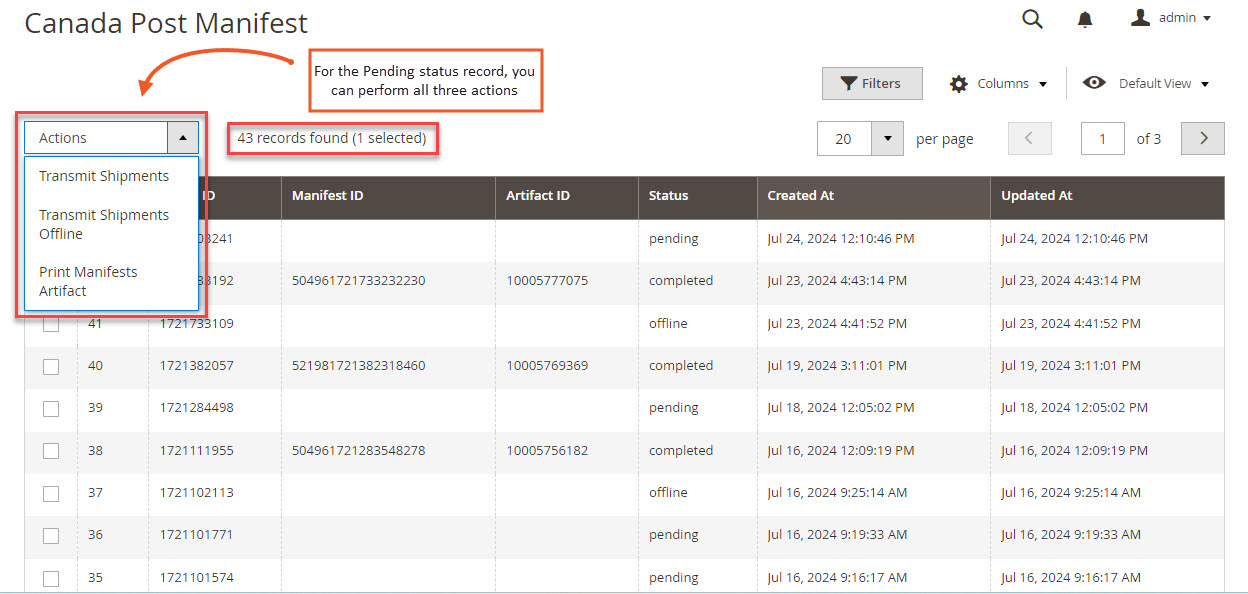
Task: Choose Transmit Shipments Offline action
Action: pyautogui.click(x=104, y=224)
